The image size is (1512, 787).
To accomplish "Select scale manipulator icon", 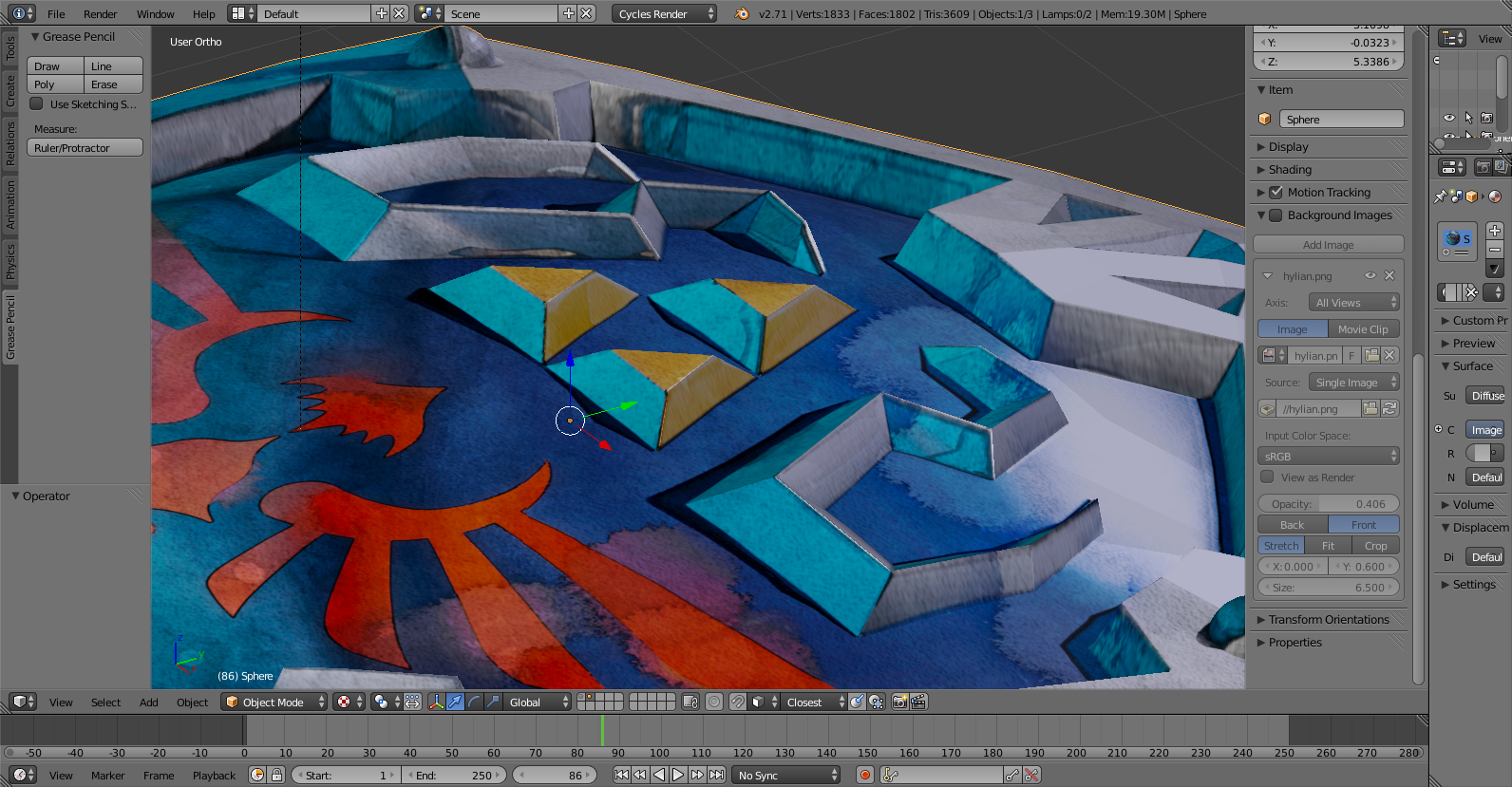I will coord(493,702).
